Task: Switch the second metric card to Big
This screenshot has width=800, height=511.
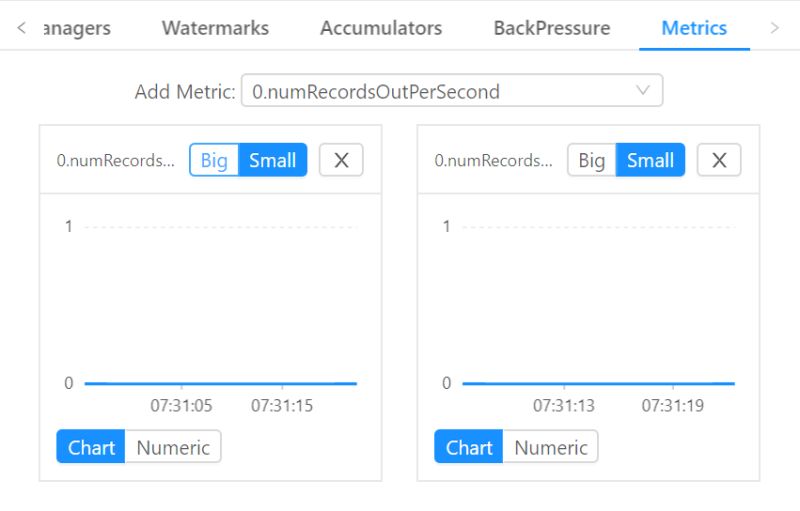Action: pos(592,160)
